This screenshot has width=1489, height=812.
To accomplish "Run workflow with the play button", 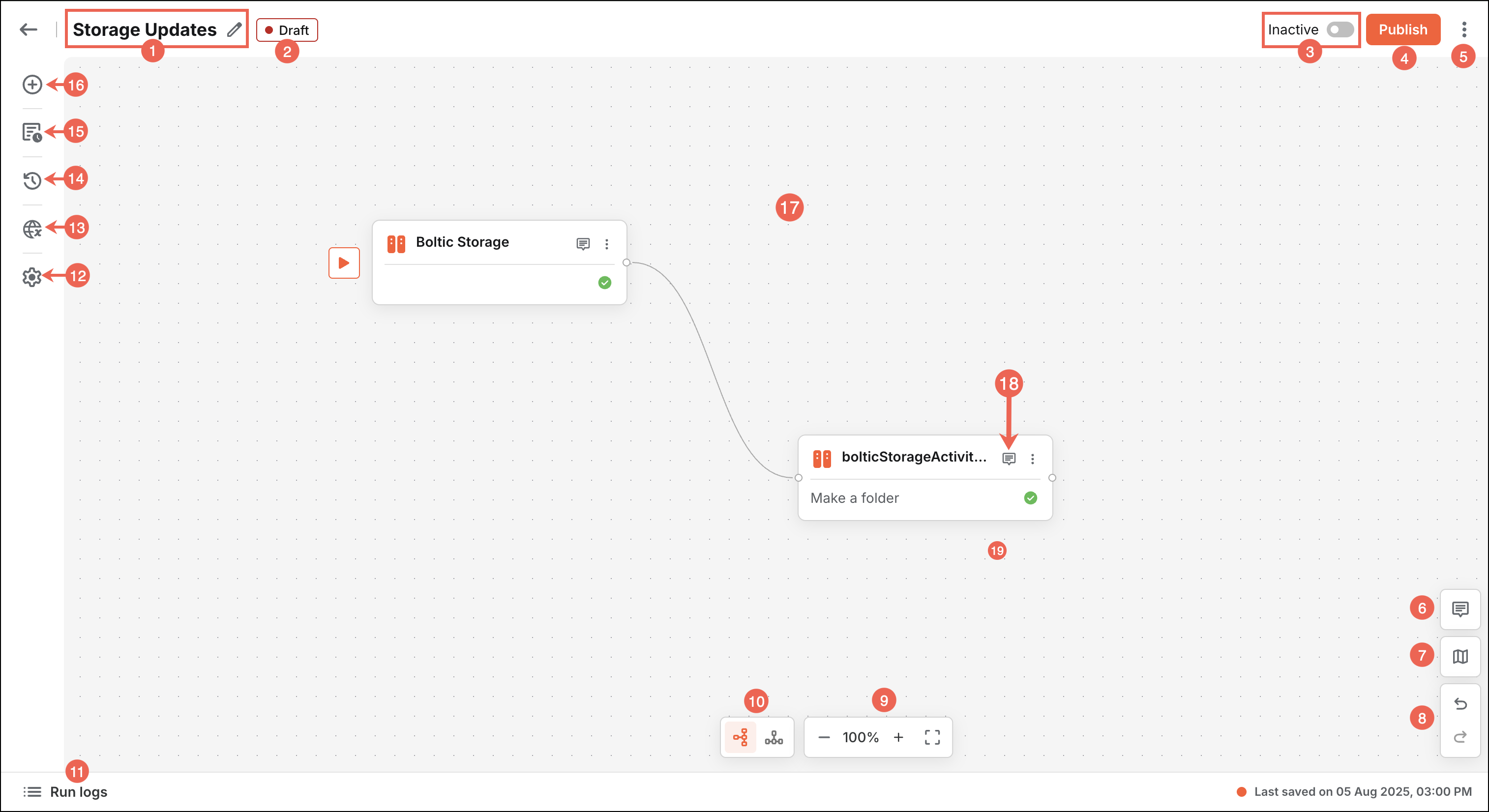I will pyautogui.click(x=344, y=263).
